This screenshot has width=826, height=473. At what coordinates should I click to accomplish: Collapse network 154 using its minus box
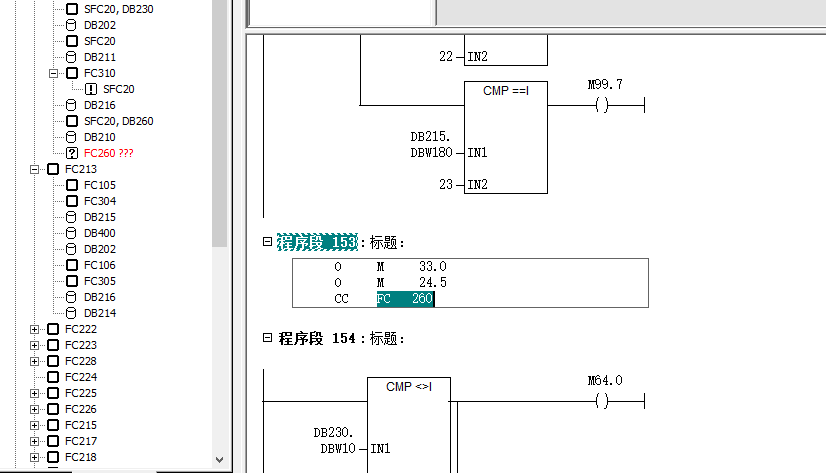coord(267,339)
